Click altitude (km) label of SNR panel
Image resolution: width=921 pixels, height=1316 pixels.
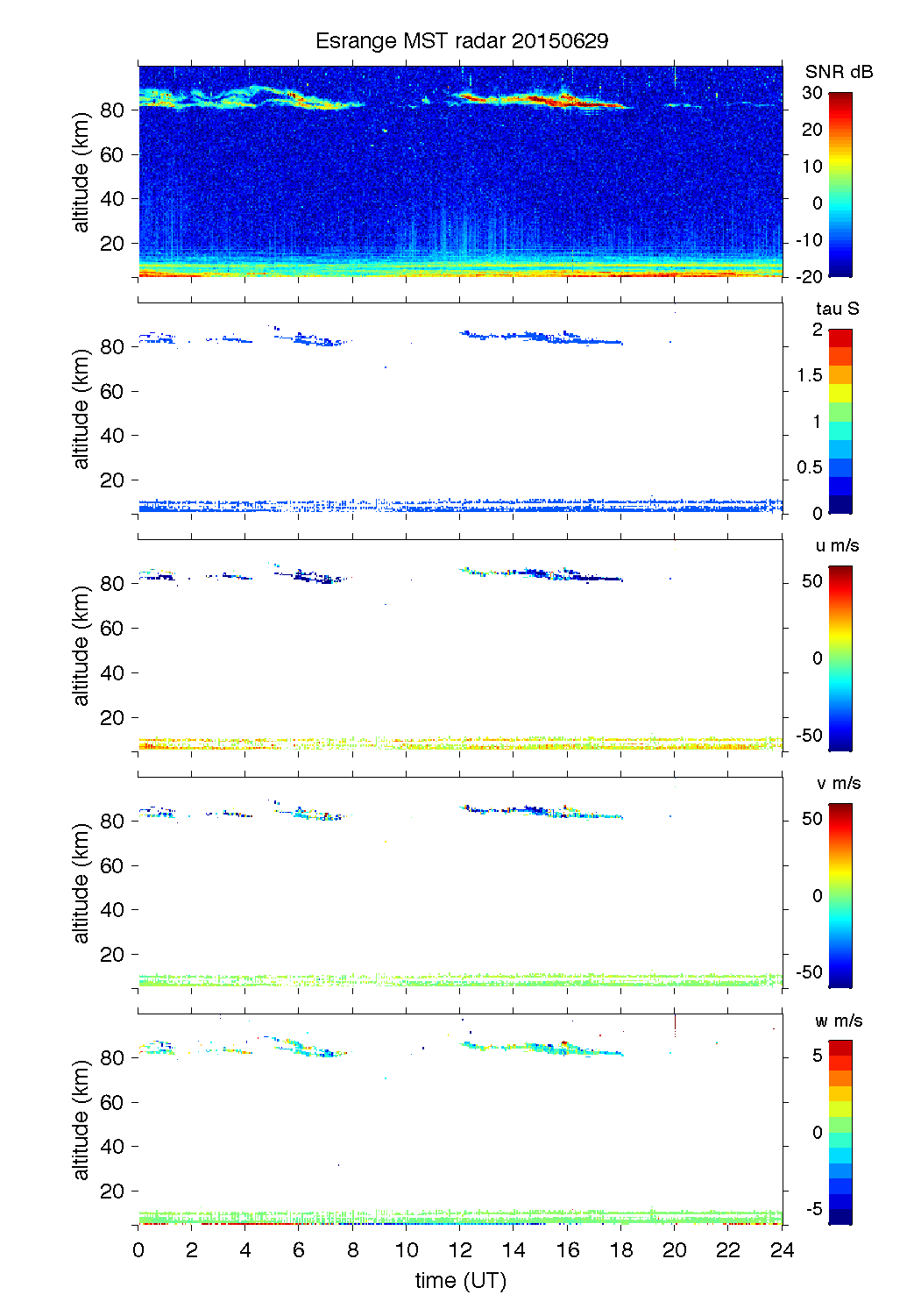[x=81, y=172]
